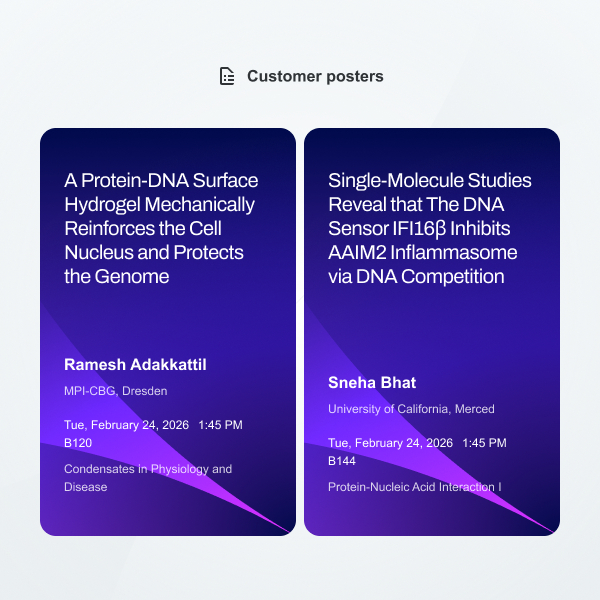
Task: Open the Single-Molecule Studies poster title
Action: [x=430, y=228]
